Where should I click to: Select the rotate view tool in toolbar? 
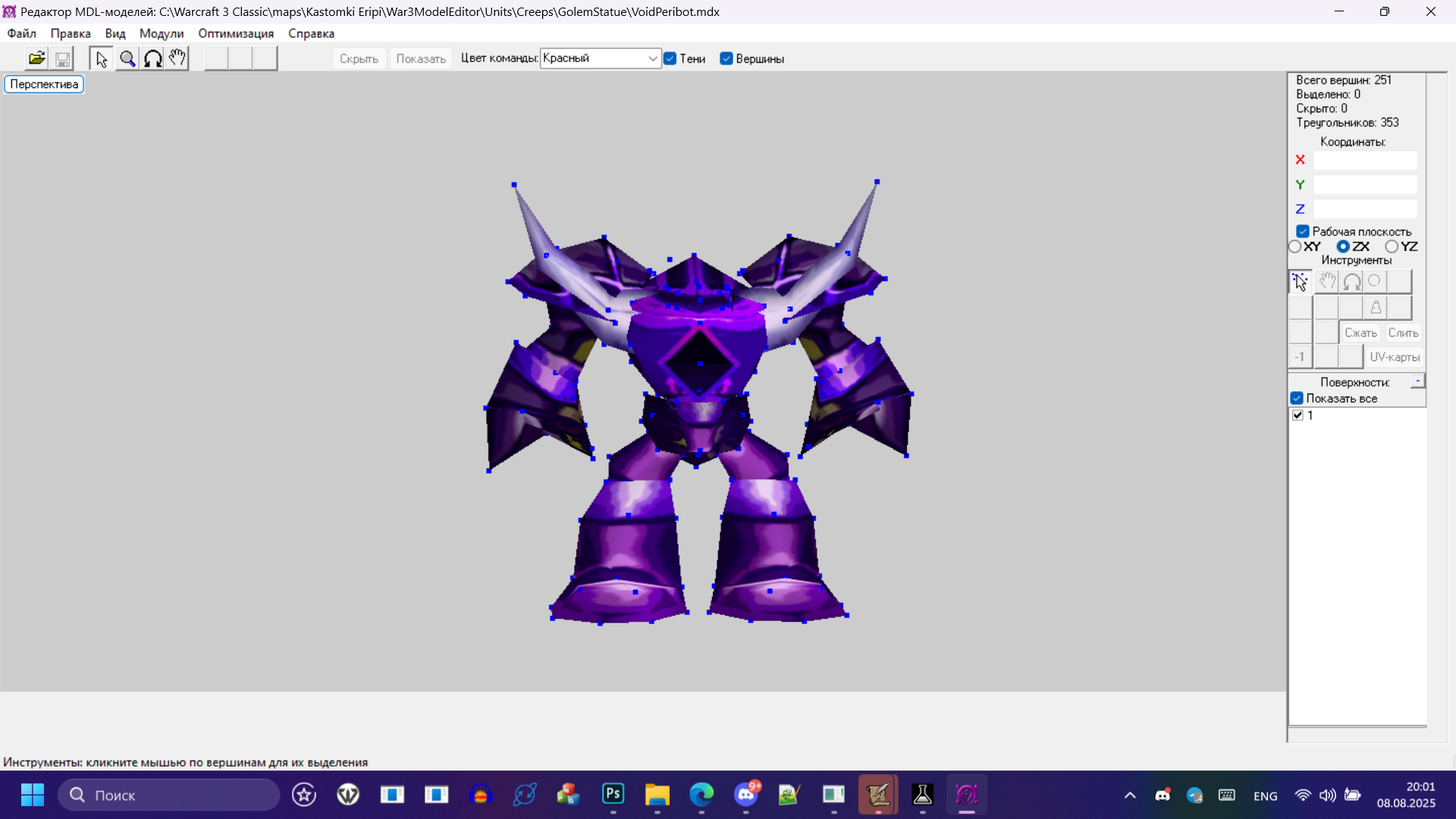coord(152,58)
